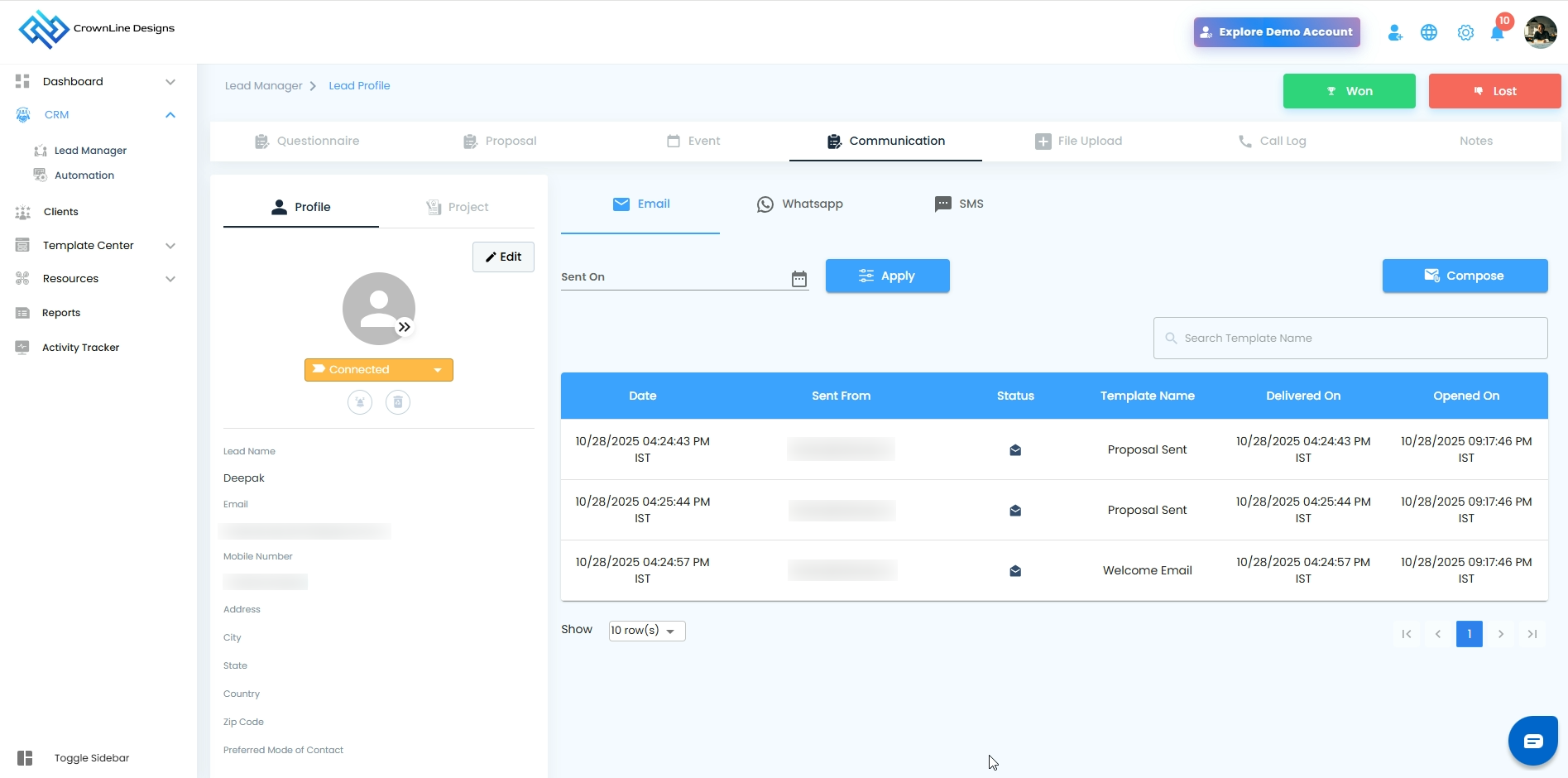This screenshot has height=778, width=1568.
Task: Click the delete trash icon under Connected
Action: point(398,402)
